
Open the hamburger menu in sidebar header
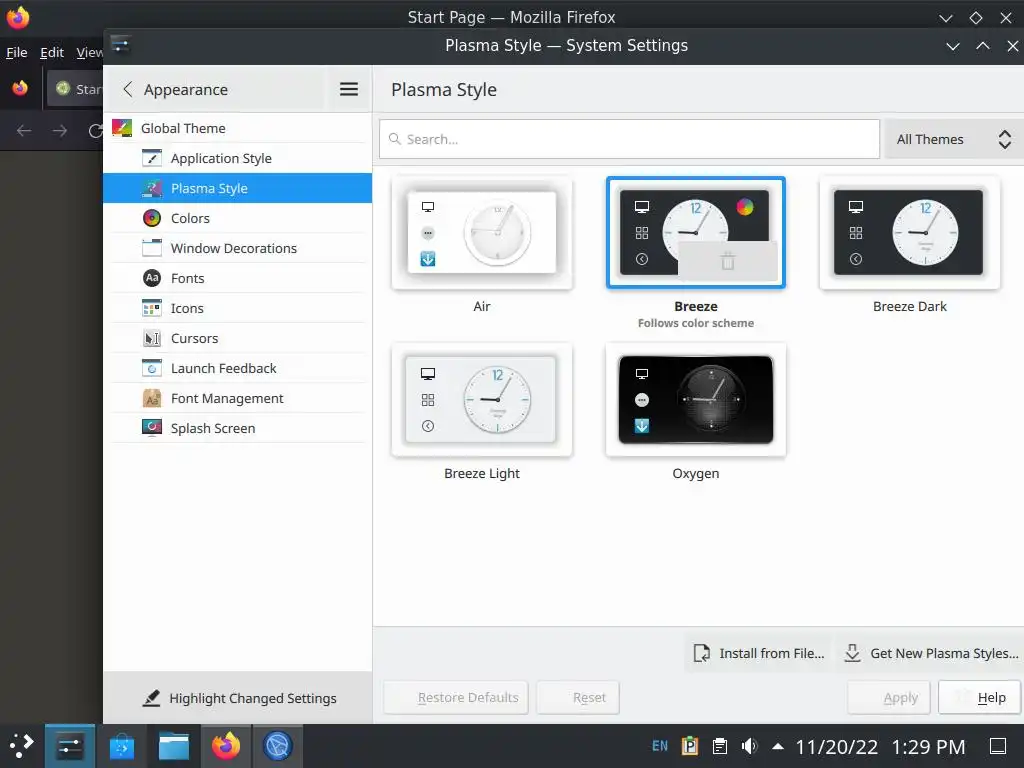[349, 89]
